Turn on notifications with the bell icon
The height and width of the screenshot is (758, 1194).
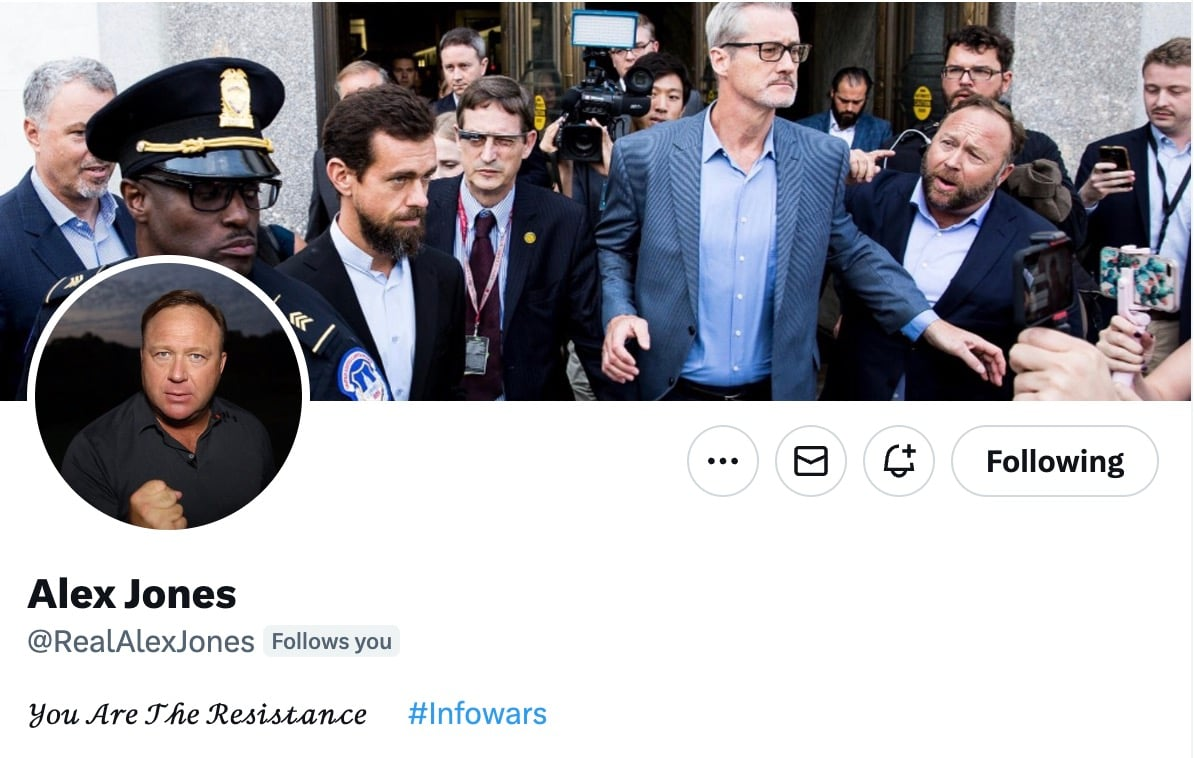point(899,461)
